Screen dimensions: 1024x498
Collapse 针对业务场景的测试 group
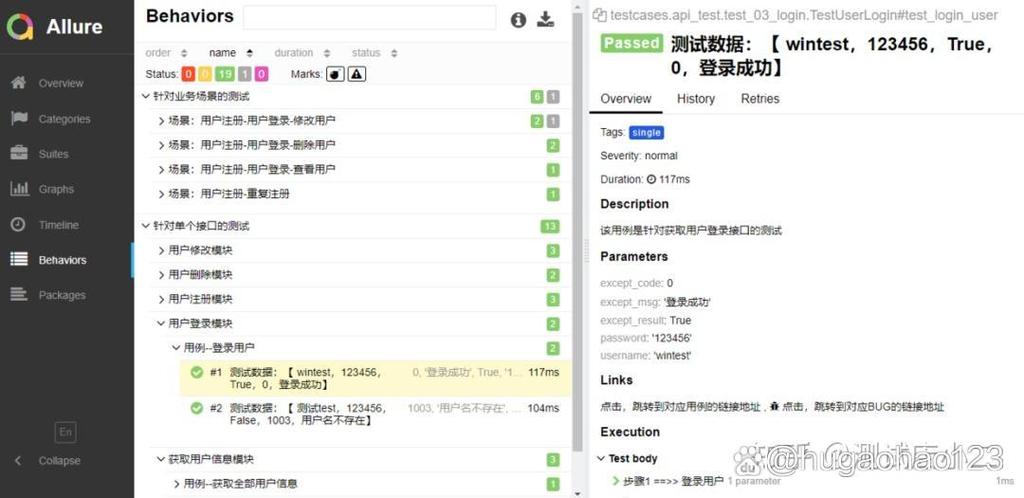click(145, 97)
